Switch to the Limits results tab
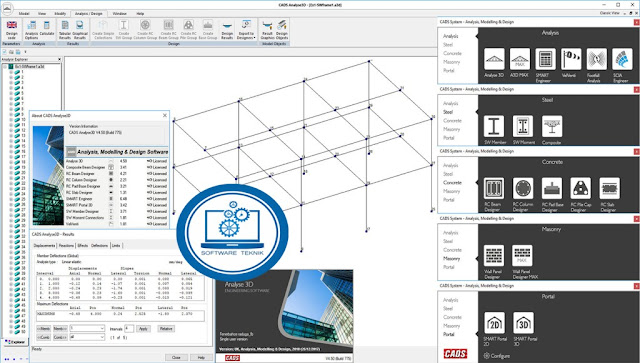The image size is (640, 363). point(116,245)
